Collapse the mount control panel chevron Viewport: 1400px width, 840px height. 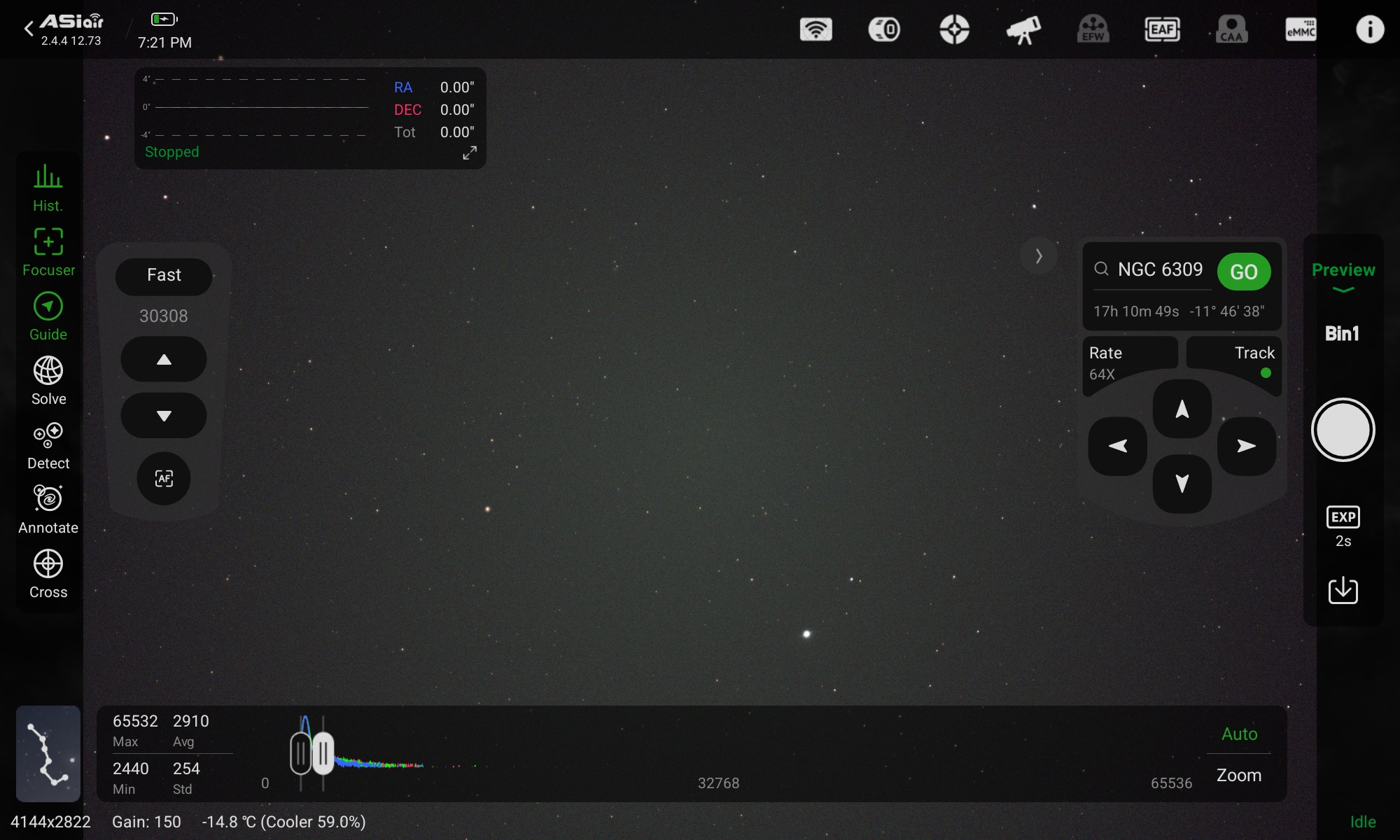coord(1039,256)
